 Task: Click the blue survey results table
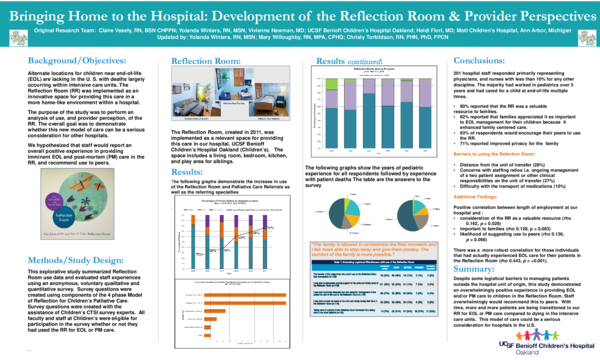374,288
